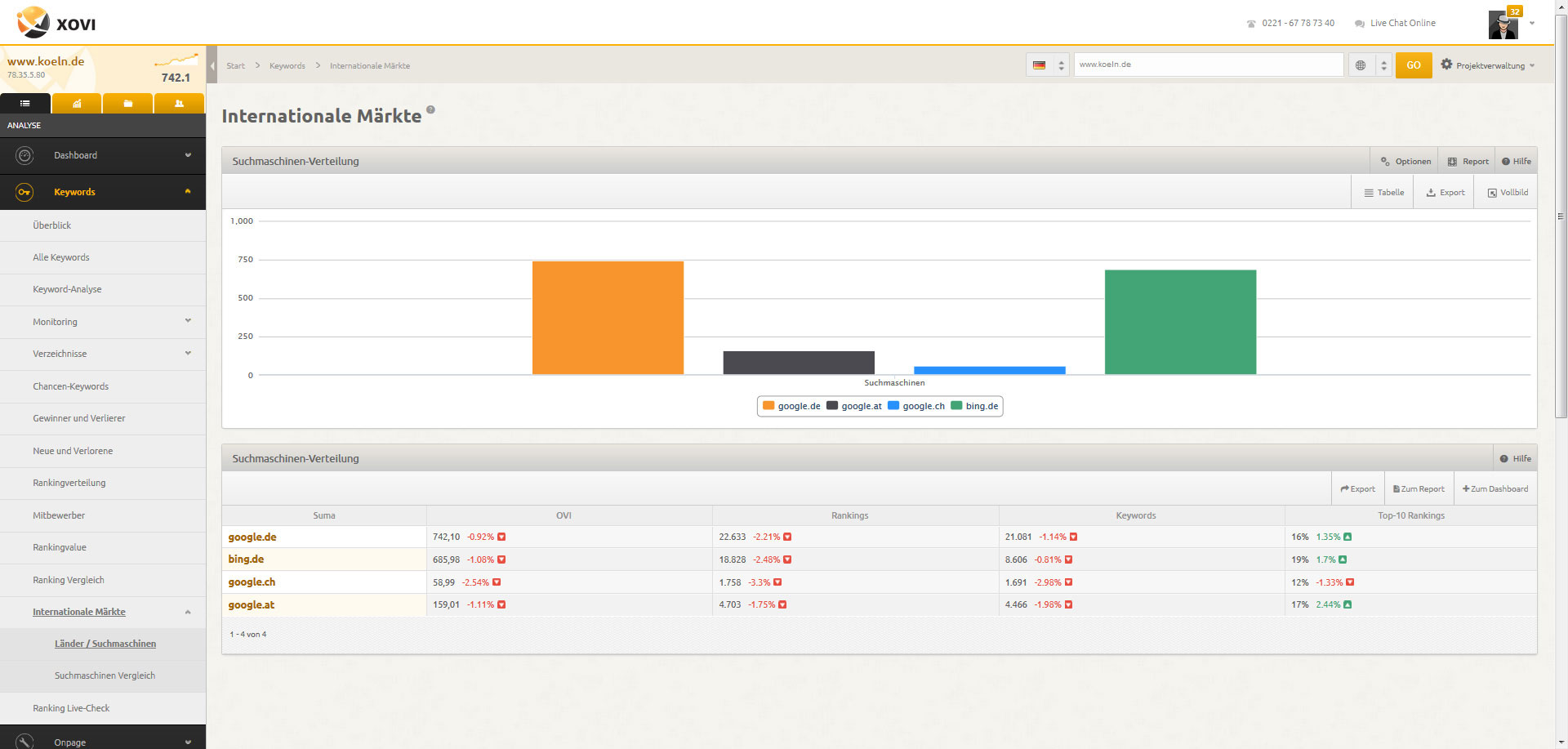Open the chart icon sidebar tab
The width and height of the screenshot is (1568, 749).
click(x=77, y=104)
